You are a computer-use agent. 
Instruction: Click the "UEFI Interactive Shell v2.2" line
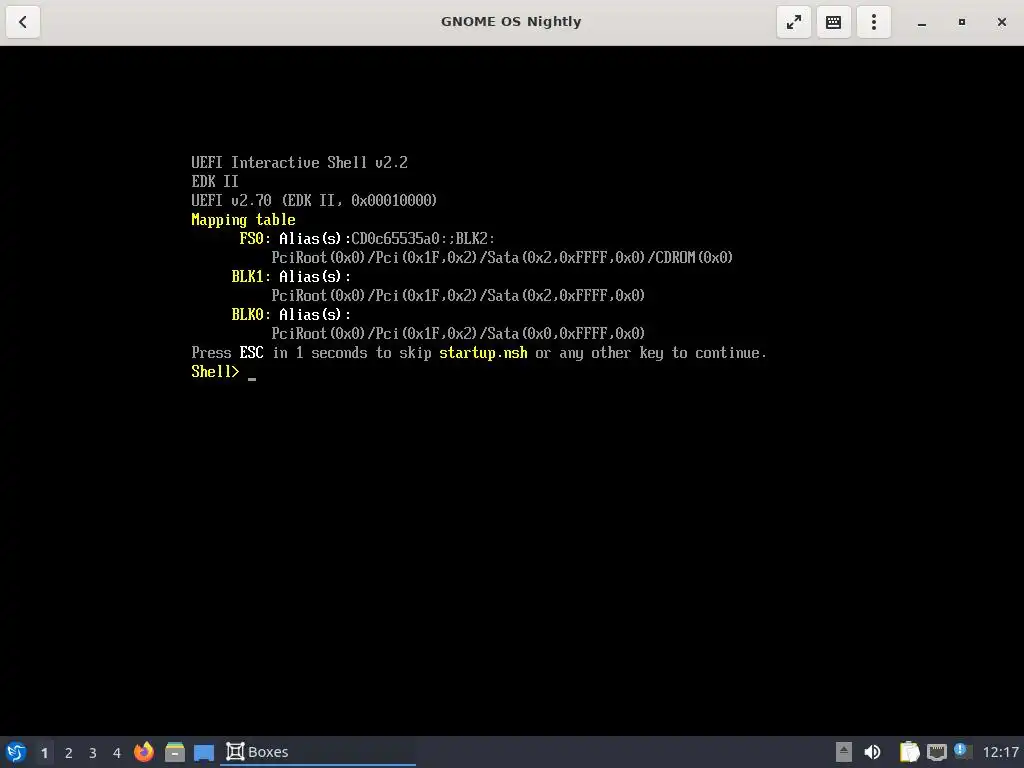point(299,163)
